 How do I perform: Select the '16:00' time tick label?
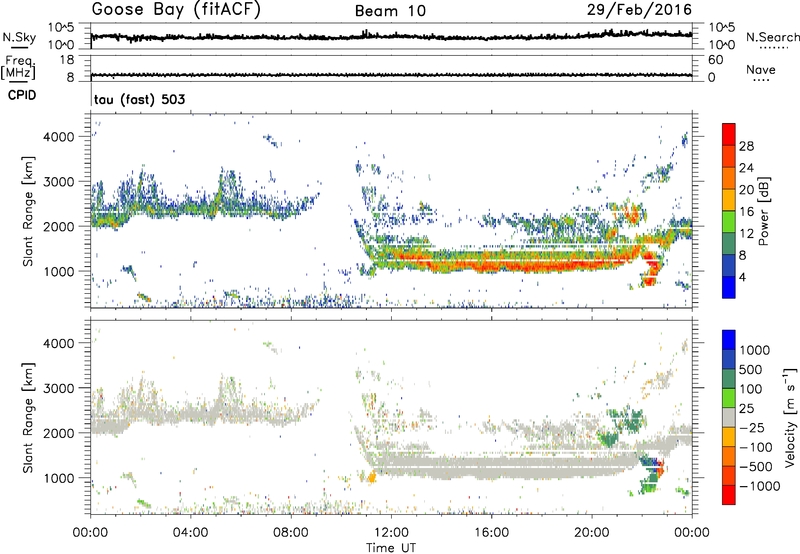(x=491, y=533)
